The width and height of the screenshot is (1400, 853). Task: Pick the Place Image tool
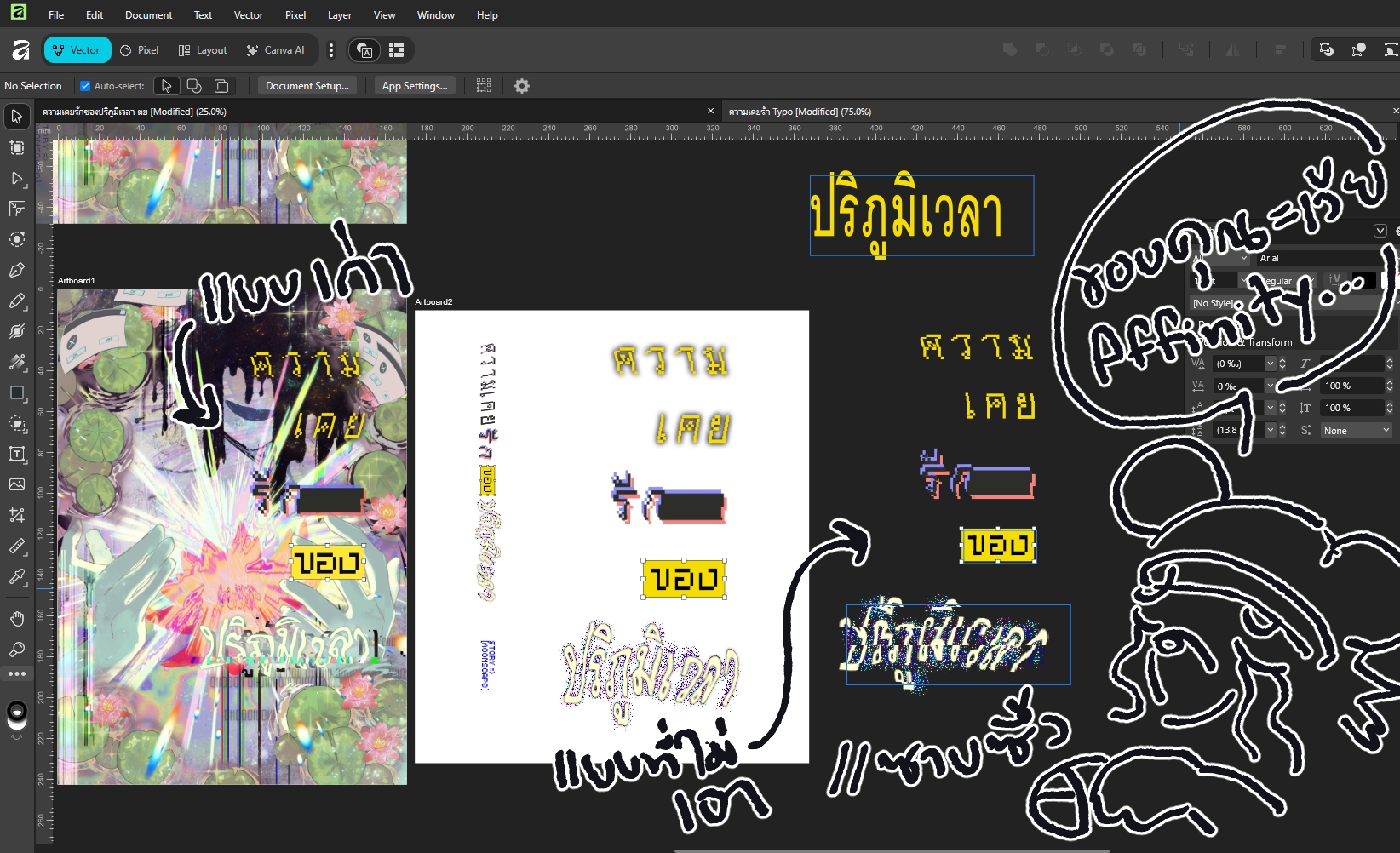click(16, 484)
